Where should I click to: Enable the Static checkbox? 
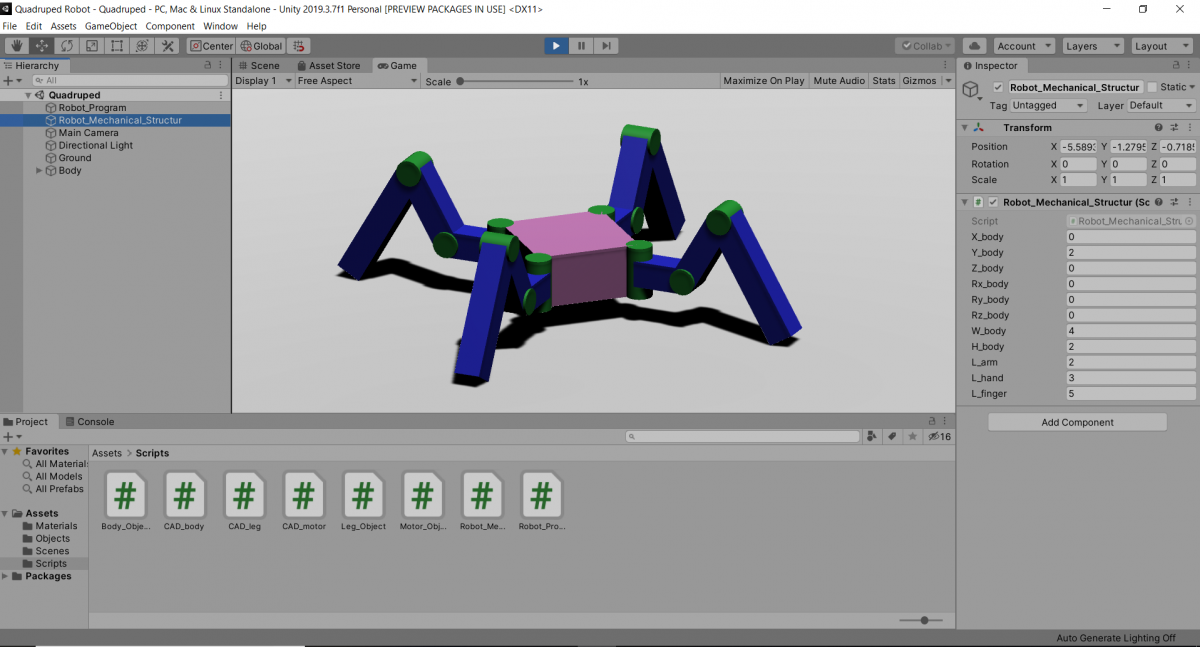(1152, 88)
